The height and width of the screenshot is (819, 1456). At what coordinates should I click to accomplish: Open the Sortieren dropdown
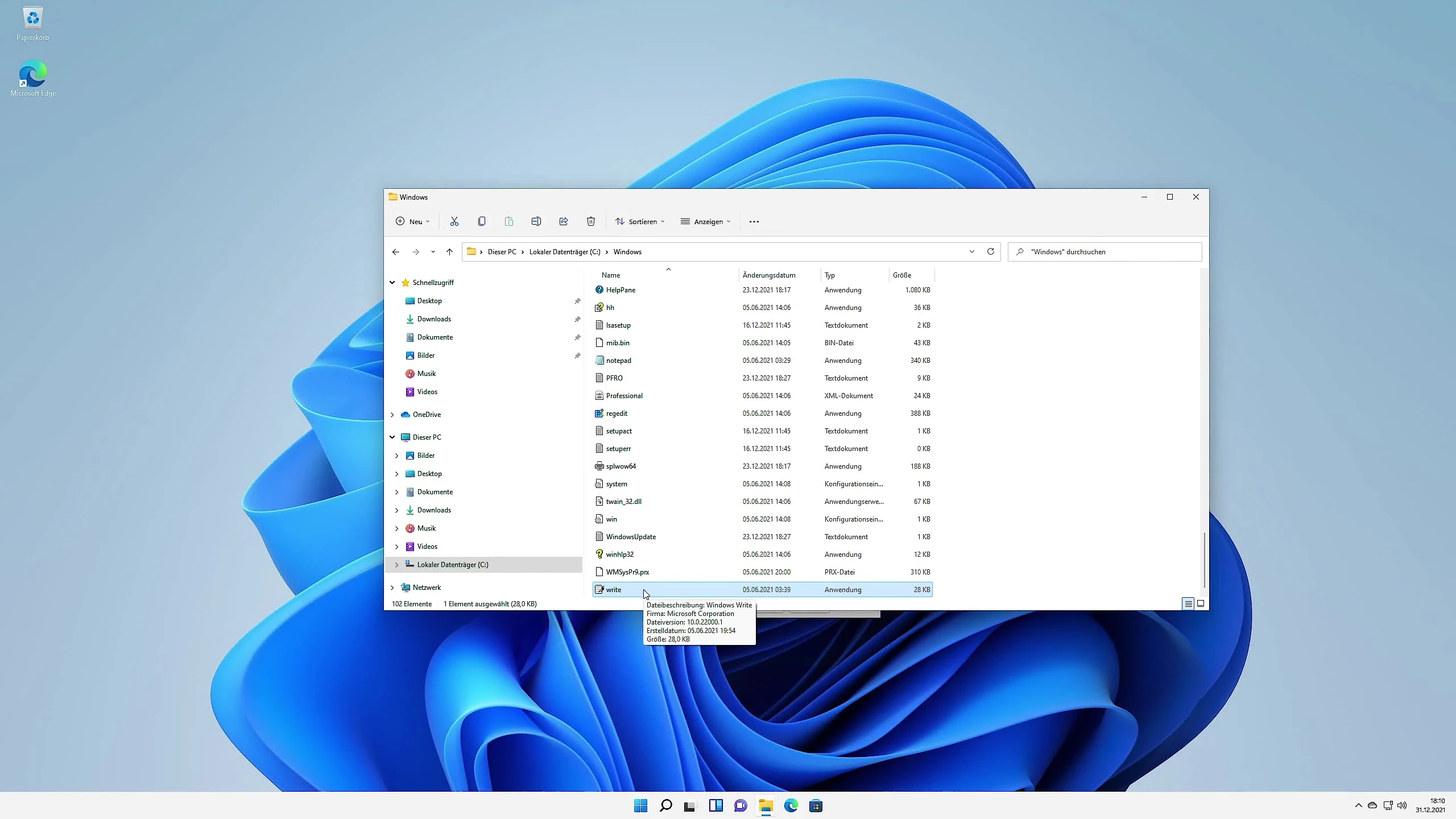[x=640, y=222]
